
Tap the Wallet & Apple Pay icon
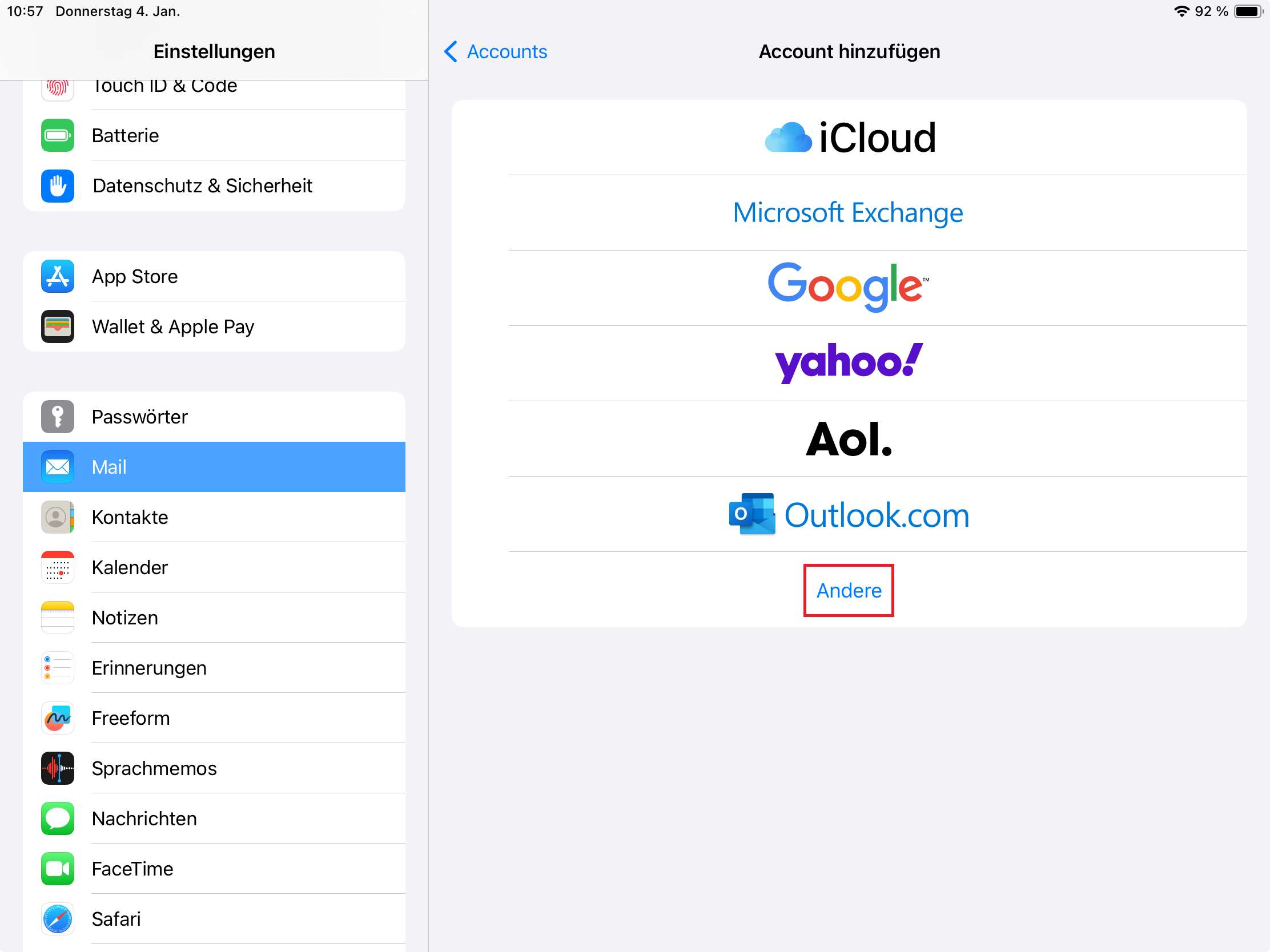(58, 326)
